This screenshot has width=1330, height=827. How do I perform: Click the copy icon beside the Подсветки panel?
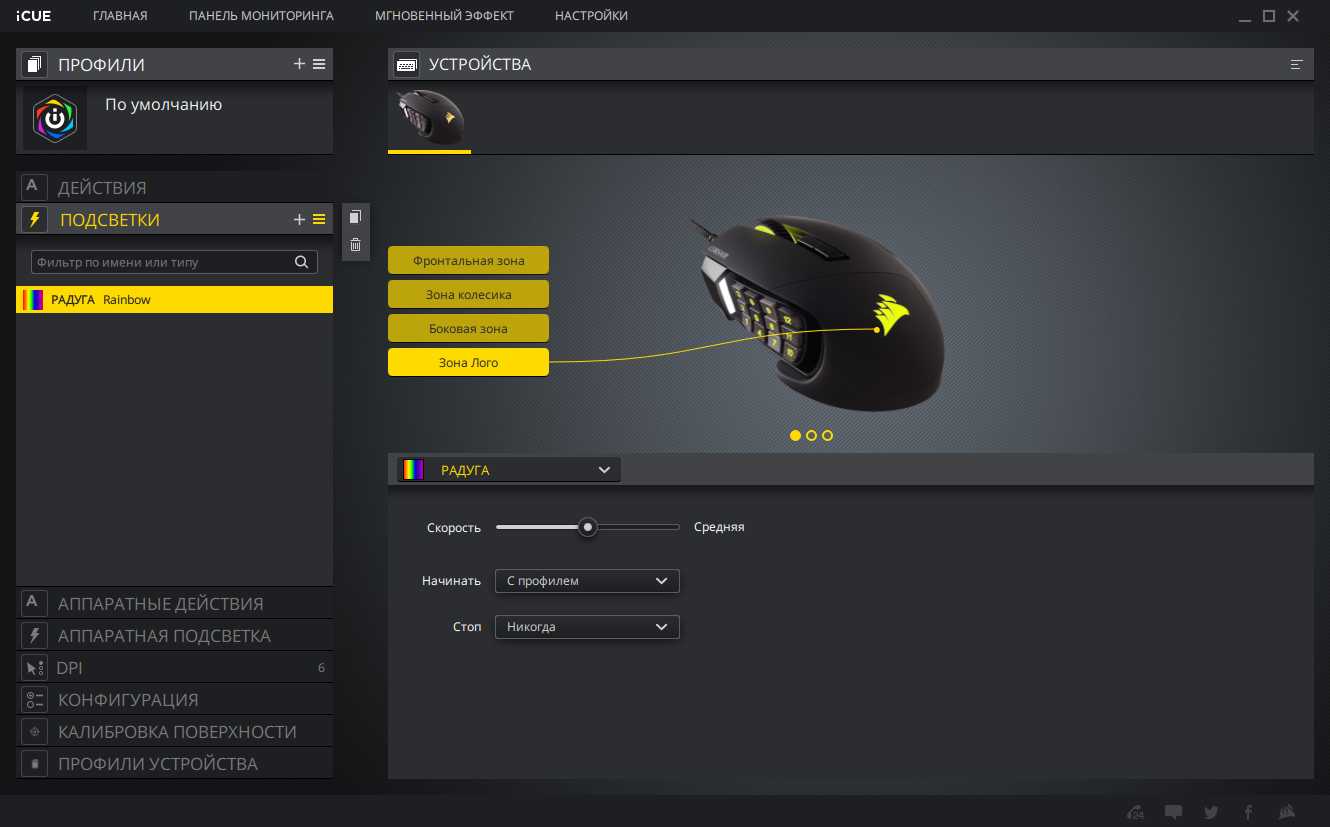coord(355,217)
